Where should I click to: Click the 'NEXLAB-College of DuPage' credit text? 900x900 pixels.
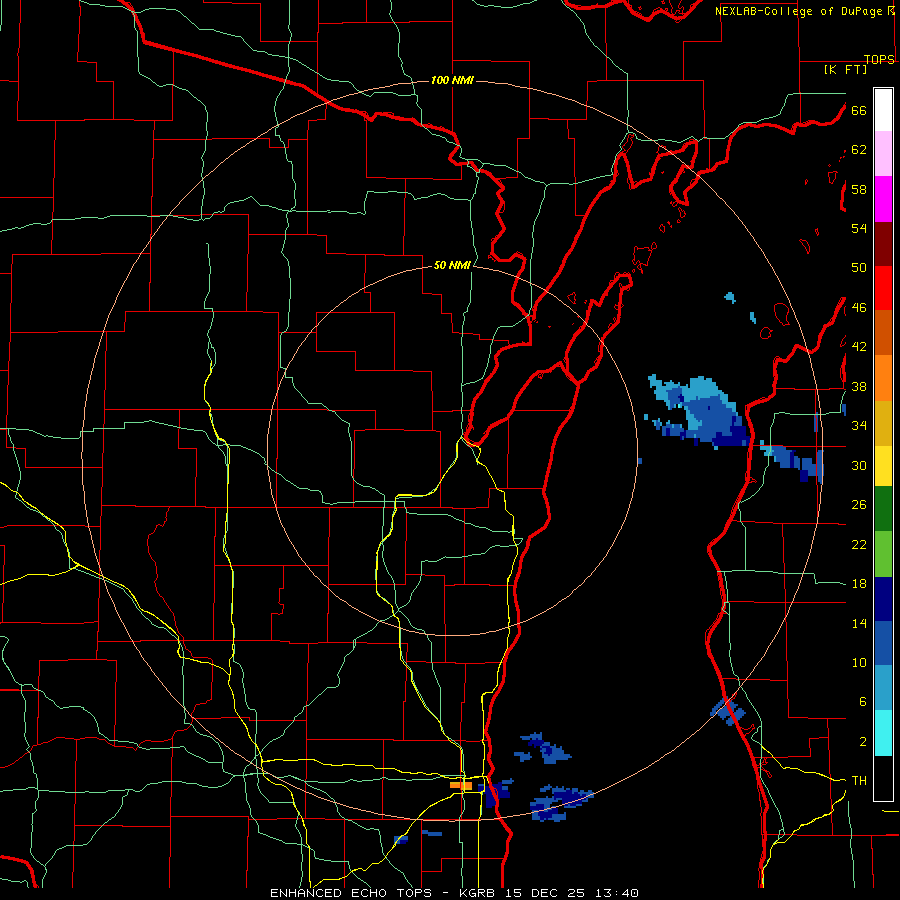click(x=798, y=11)
